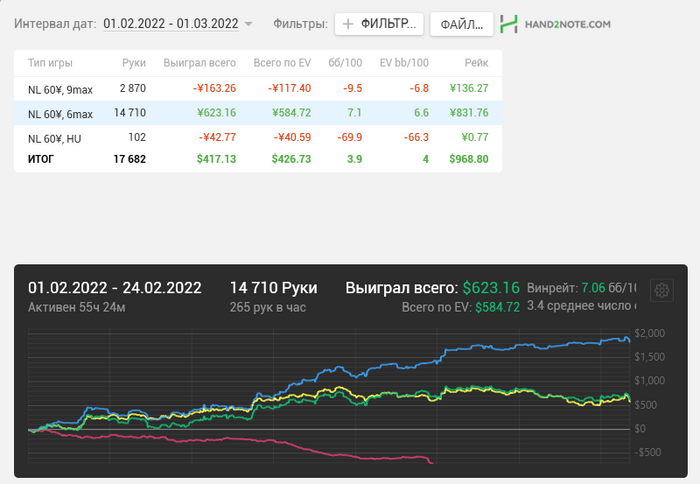Image resolution: width=700 pixels, height=484 pixels.
Task: Click total hands 17 682
Action: point(129,159)
